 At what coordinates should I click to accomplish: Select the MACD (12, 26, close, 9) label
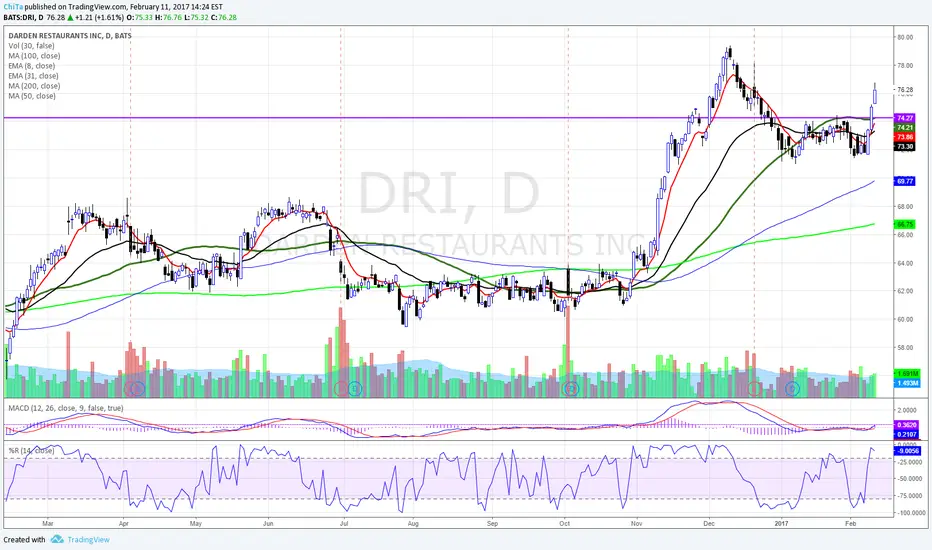tap(66, 408)
